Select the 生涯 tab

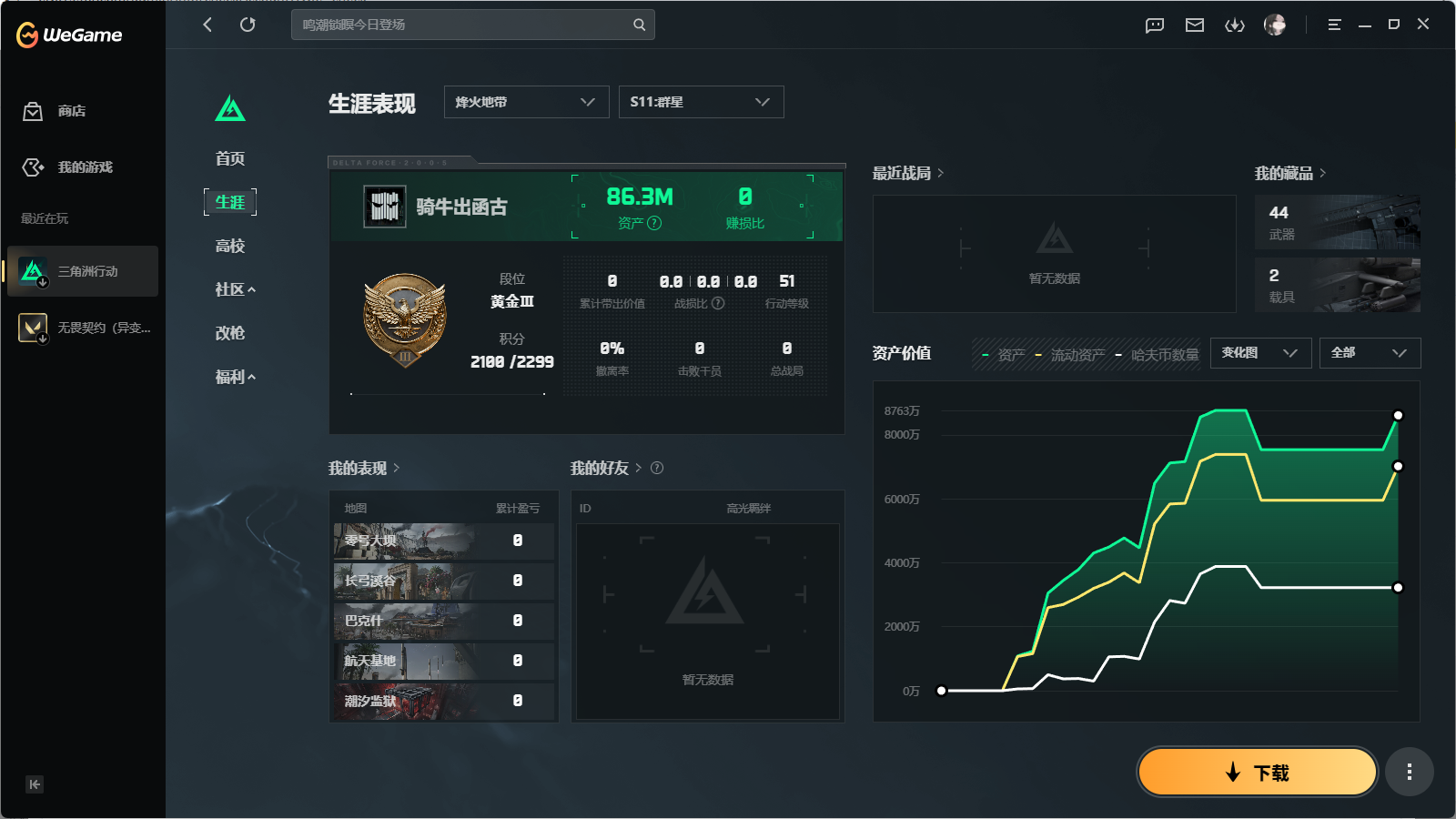tap(230, 202)
